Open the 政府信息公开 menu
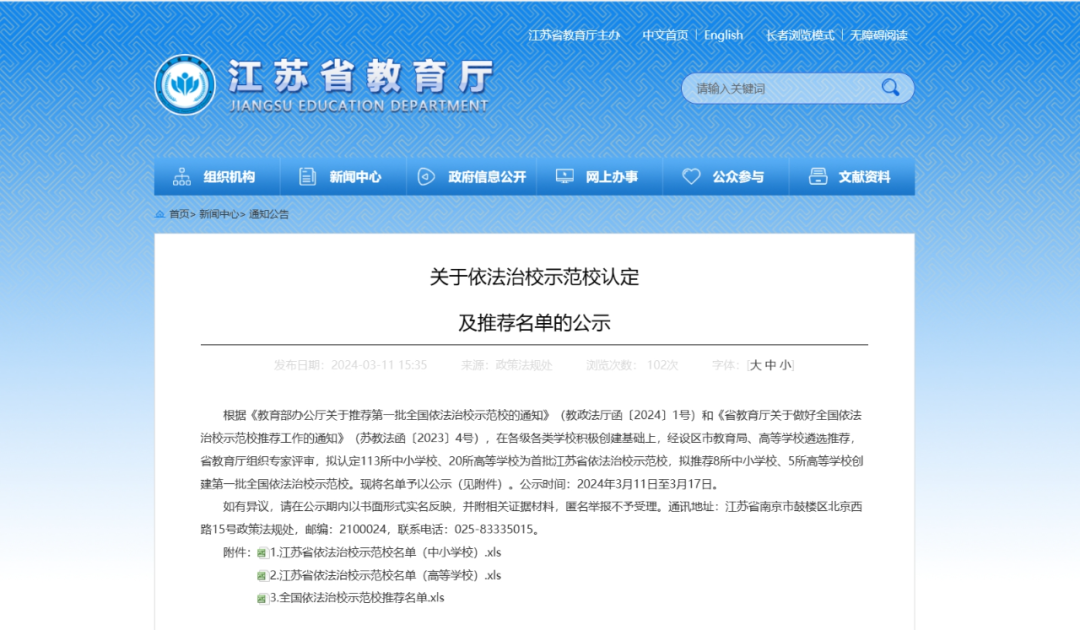1080x630 pixels. [x=487, y=177]
